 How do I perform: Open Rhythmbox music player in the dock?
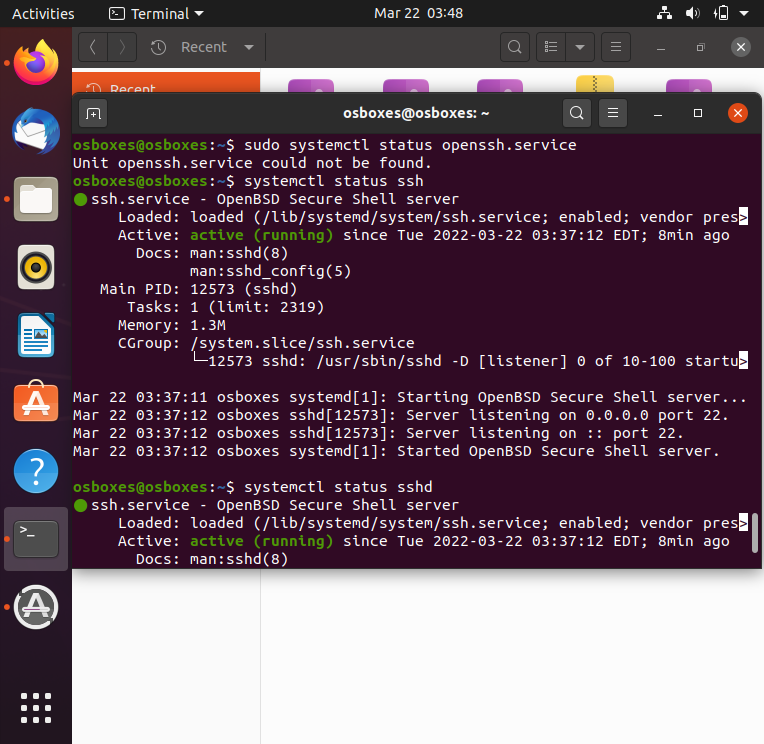pyautogui.click(x=36, y=267)
